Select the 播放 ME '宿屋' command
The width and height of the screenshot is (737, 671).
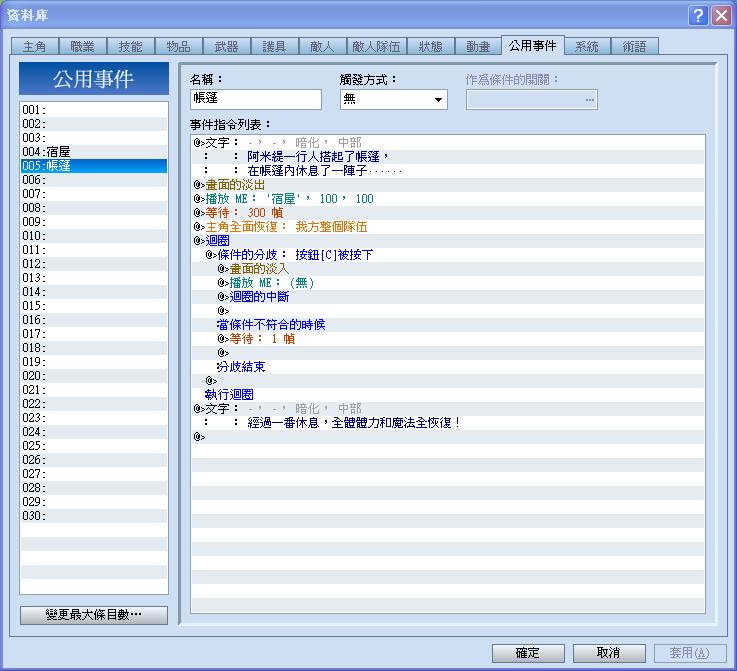448,199
